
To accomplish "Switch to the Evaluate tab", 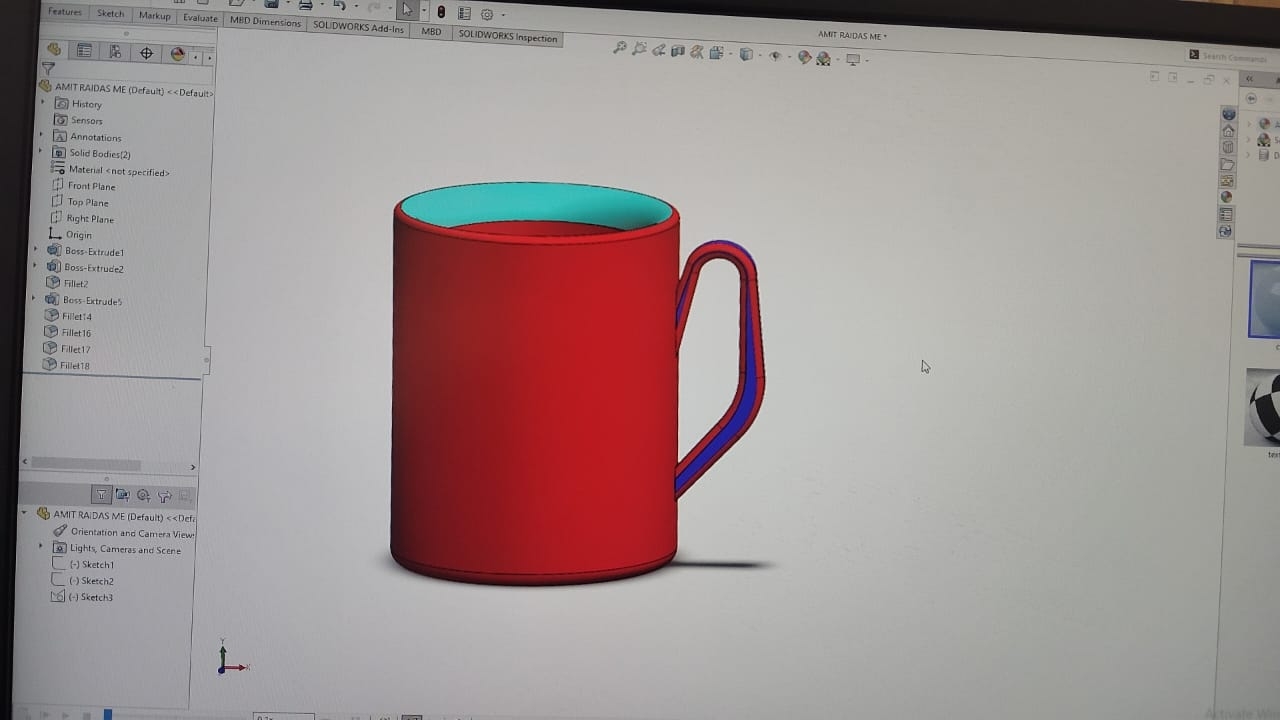I will click(200, 18).
